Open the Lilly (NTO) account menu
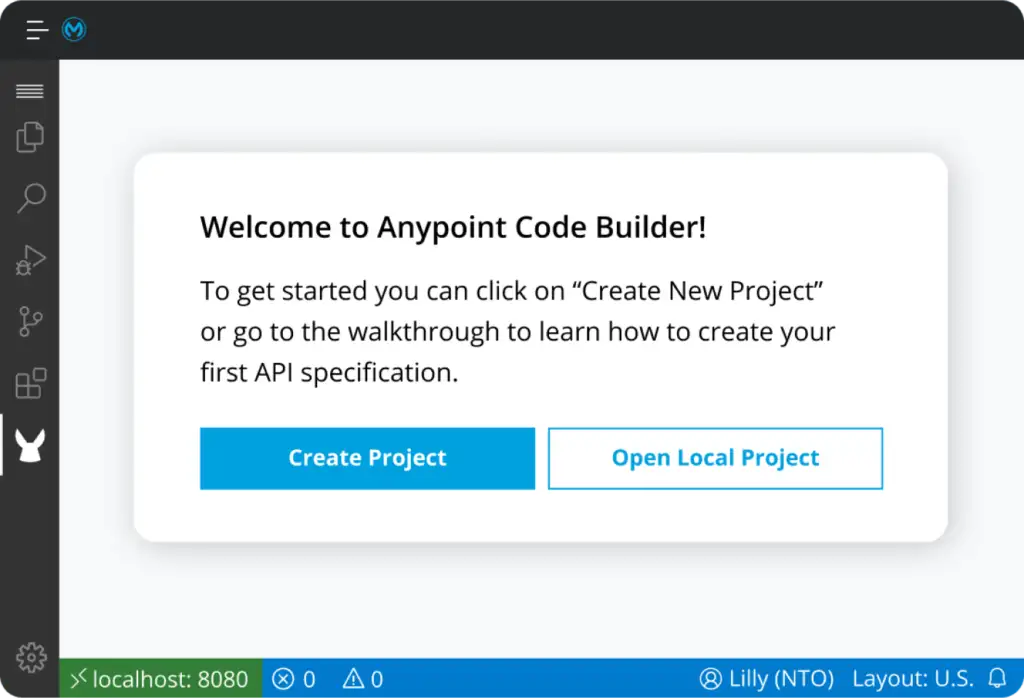The image size is (1024, 698). (766, 679)
